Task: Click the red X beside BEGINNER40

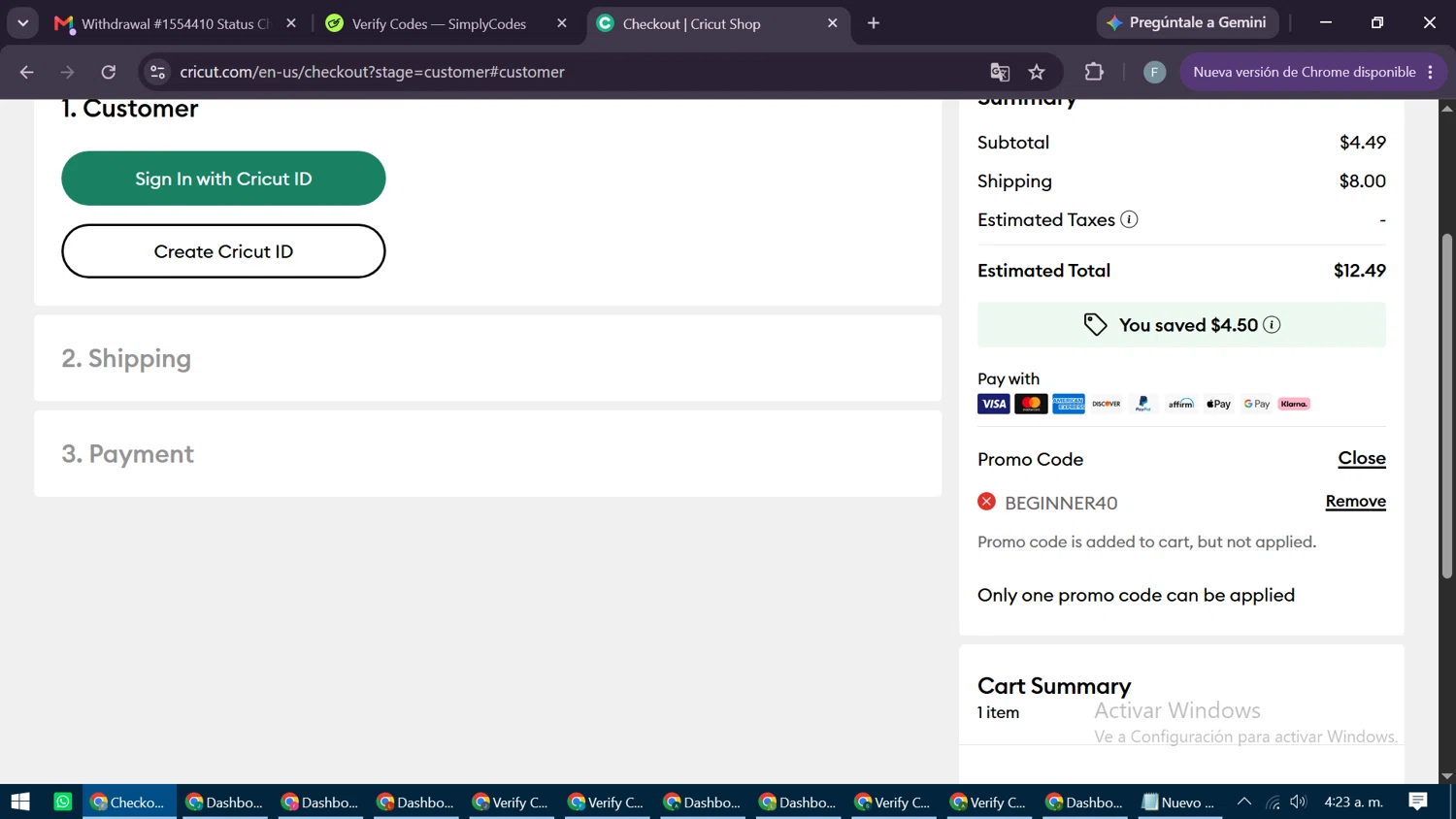Action: (x=986, y=502)
